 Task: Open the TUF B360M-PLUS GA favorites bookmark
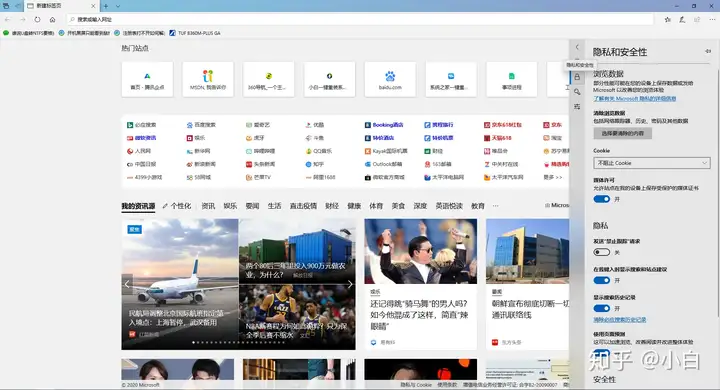click(x=195, y=33)
